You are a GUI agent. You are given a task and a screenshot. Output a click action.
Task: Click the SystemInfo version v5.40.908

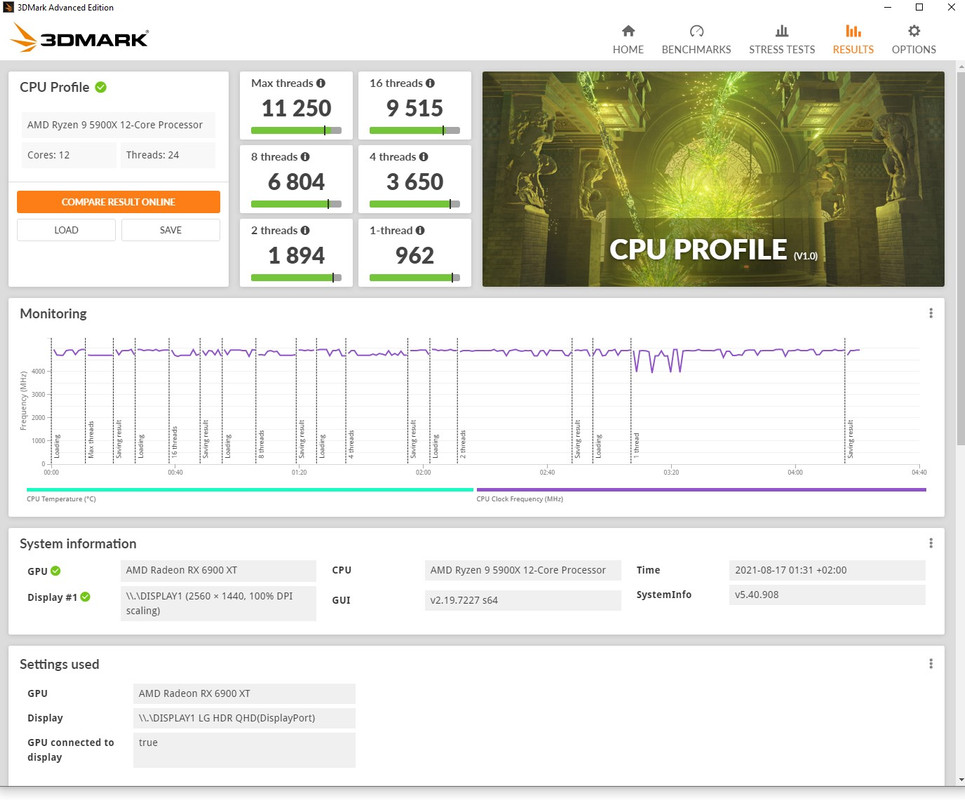(x=827, y=595)
